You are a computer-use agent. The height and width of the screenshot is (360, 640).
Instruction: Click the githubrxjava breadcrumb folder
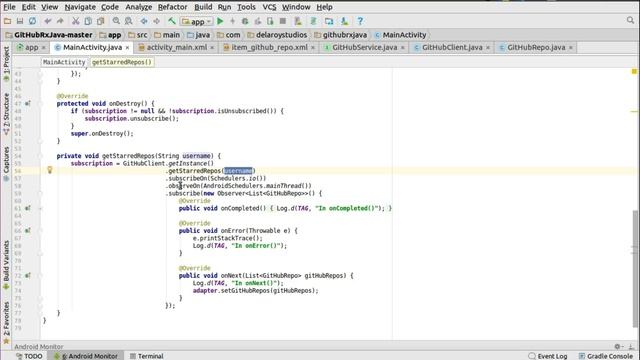(x=341, y=35)
